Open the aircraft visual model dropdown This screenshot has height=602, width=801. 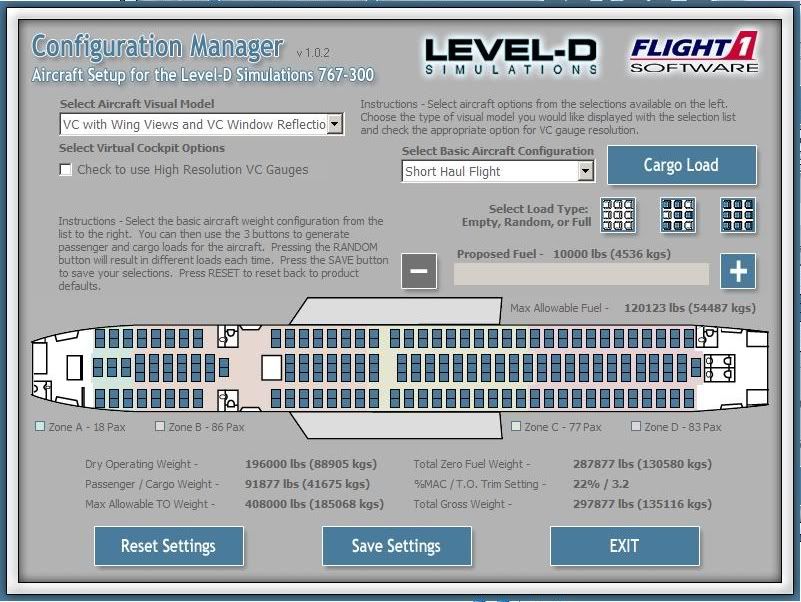(x=334, y=124)
